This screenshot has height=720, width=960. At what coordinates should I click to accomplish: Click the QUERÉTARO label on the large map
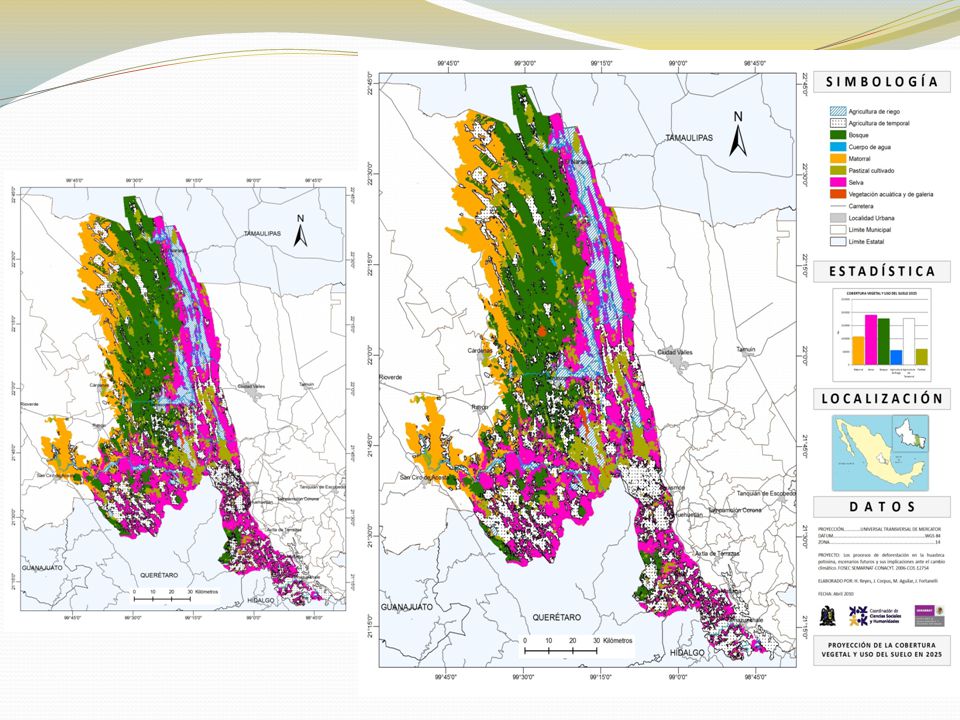pos(557,617)
